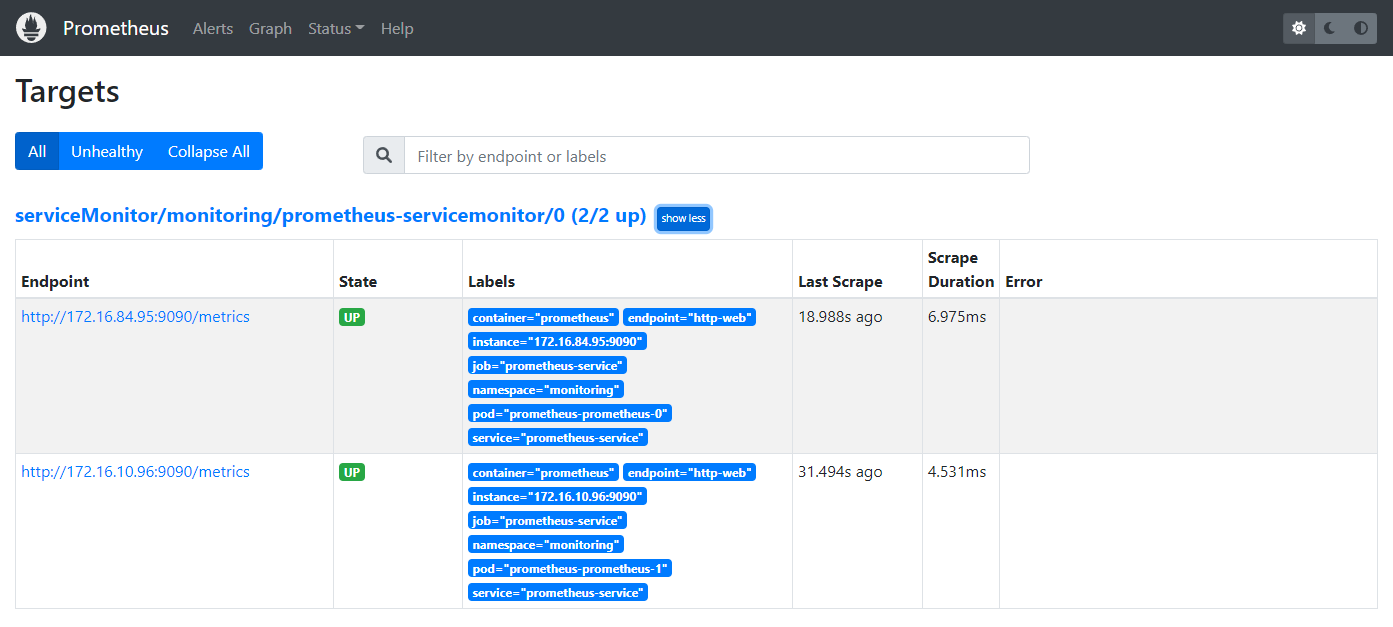Click the instance="172.16.10.96:9090" label
The image size is (1393, 627).
(x=557, y=496)
